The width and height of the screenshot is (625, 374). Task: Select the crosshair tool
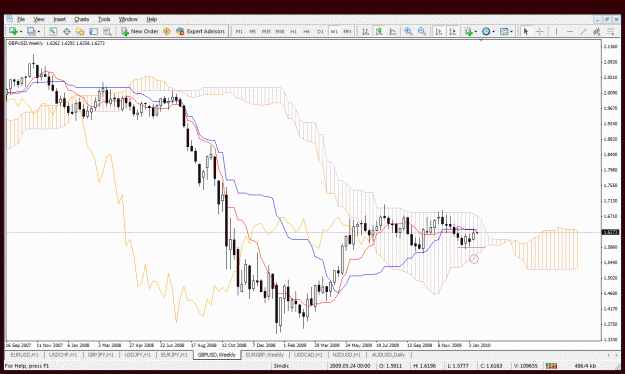(539, 31)
